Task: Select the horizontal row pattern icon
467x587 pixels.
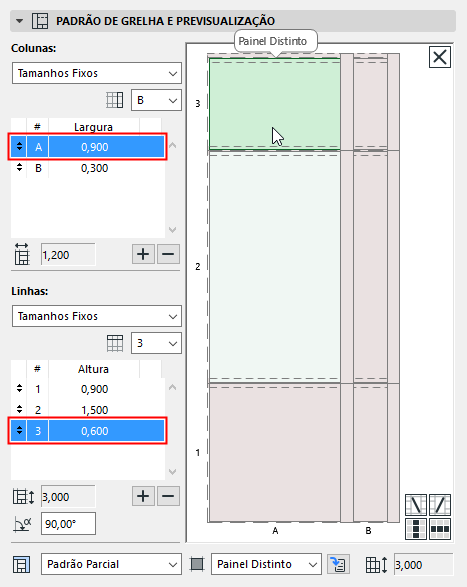Action: coord(440,529)
